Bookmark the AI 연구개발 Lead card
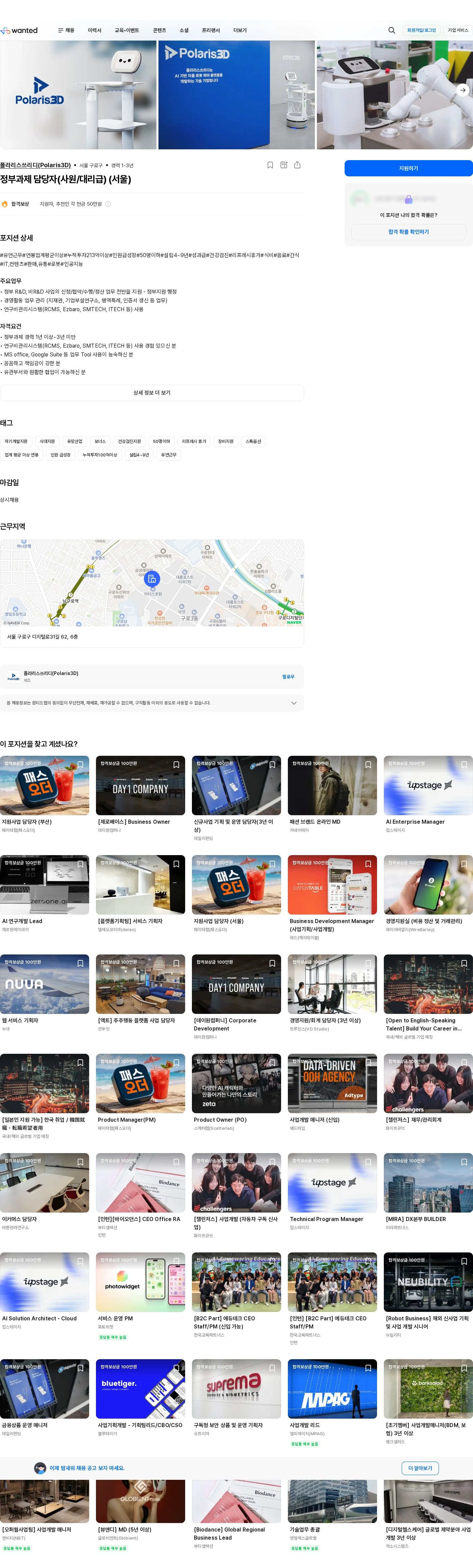The image size is (473, 1568). [x=80, y=864]
